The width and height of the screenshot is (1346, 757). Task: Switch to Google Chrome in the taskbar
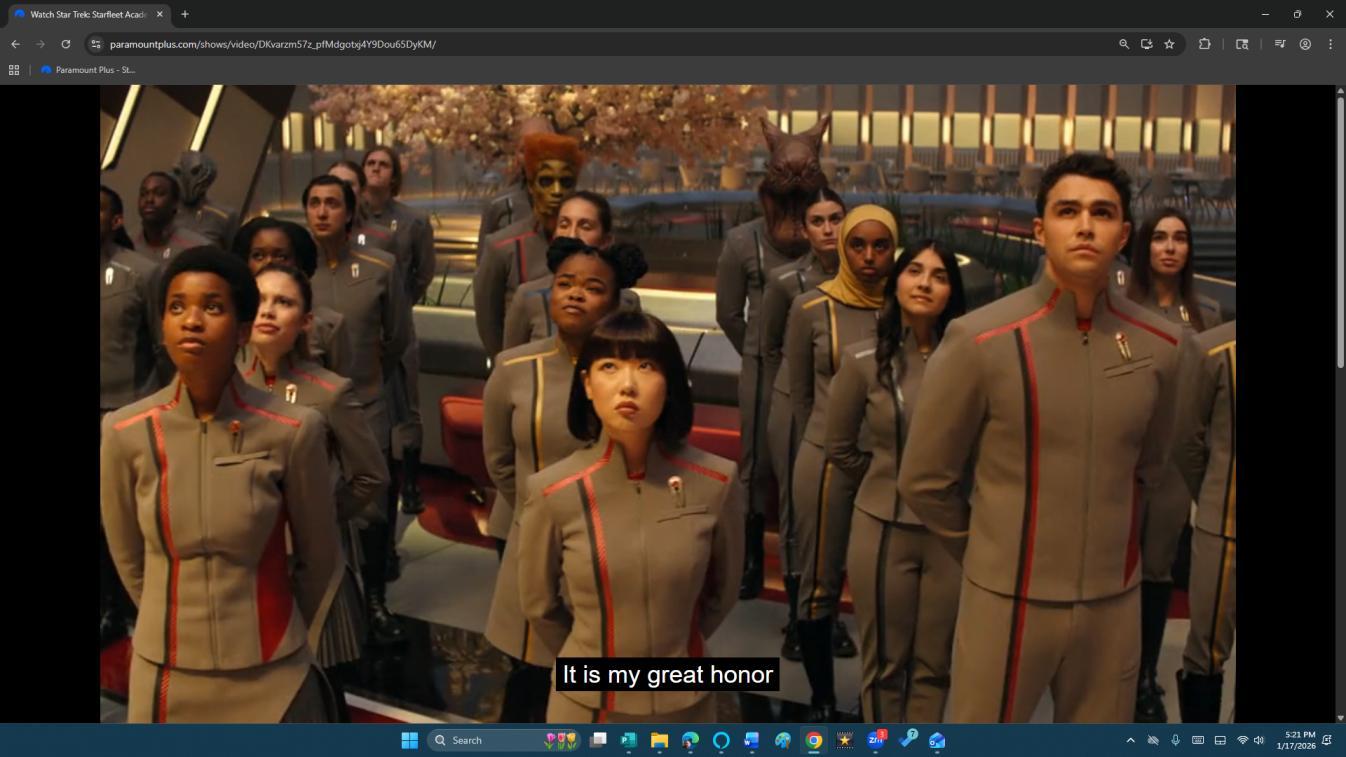point(814,740)
